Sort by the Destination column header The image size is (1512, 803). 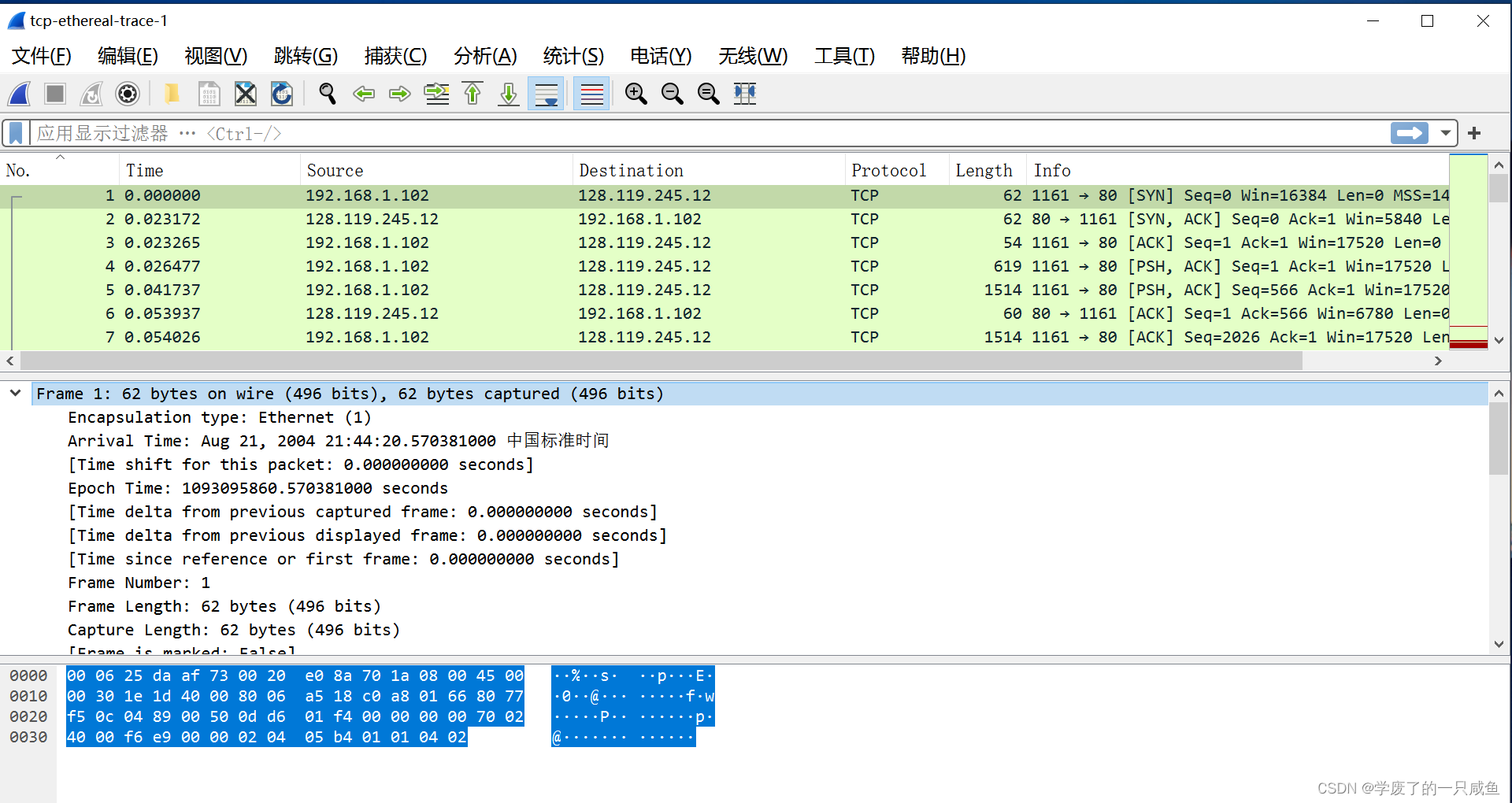tap(709, 170)
